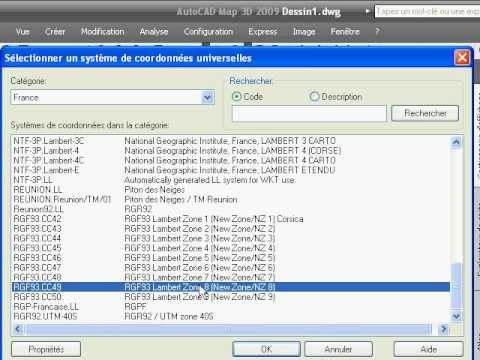This screenshot has width=480, height=360.
Task: Open the Modification menu
Action: pos(103,32)
